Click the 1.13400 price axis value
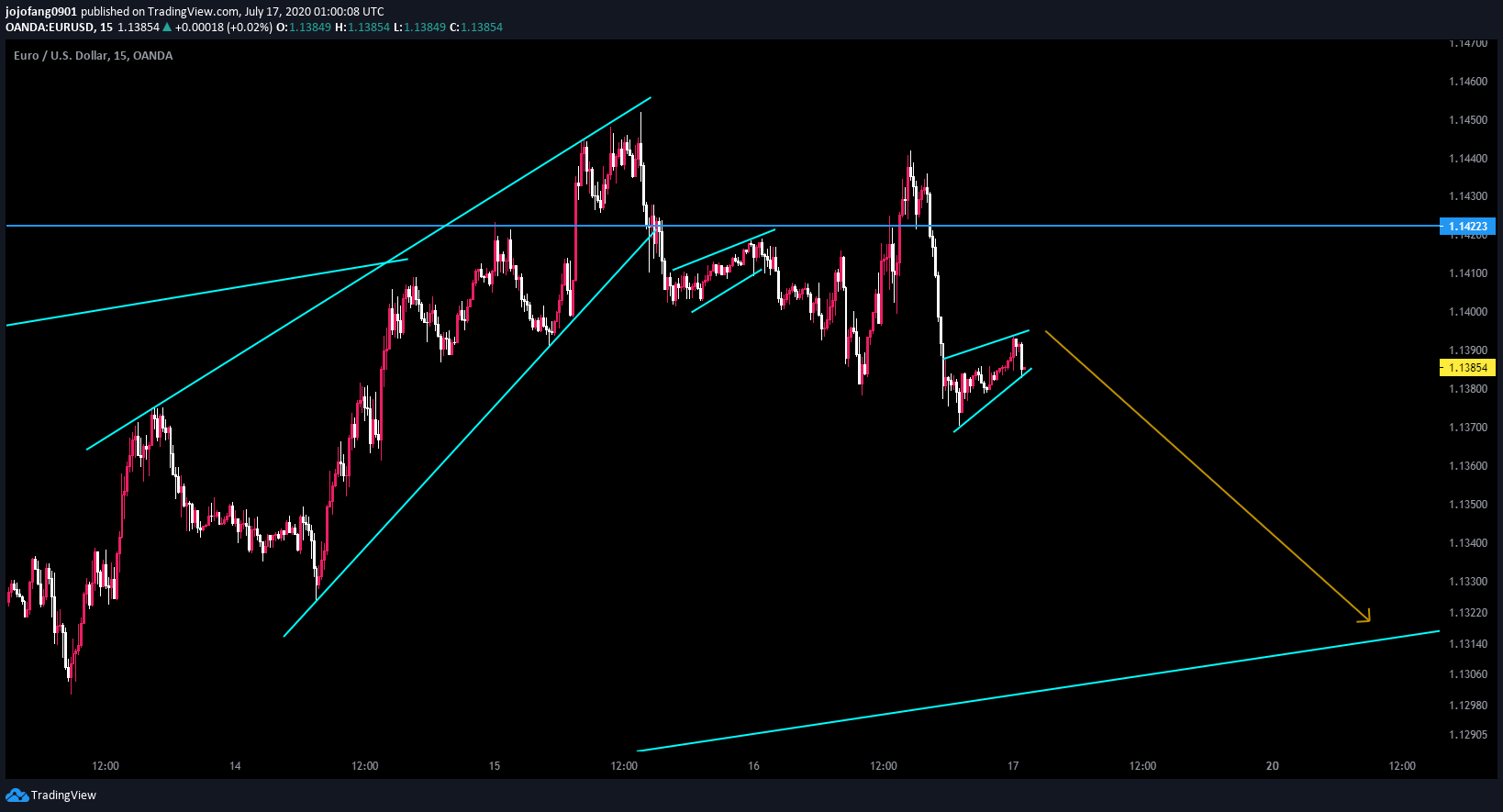The width and height of the screenshot is (1503, 812). pos(1468,543)
